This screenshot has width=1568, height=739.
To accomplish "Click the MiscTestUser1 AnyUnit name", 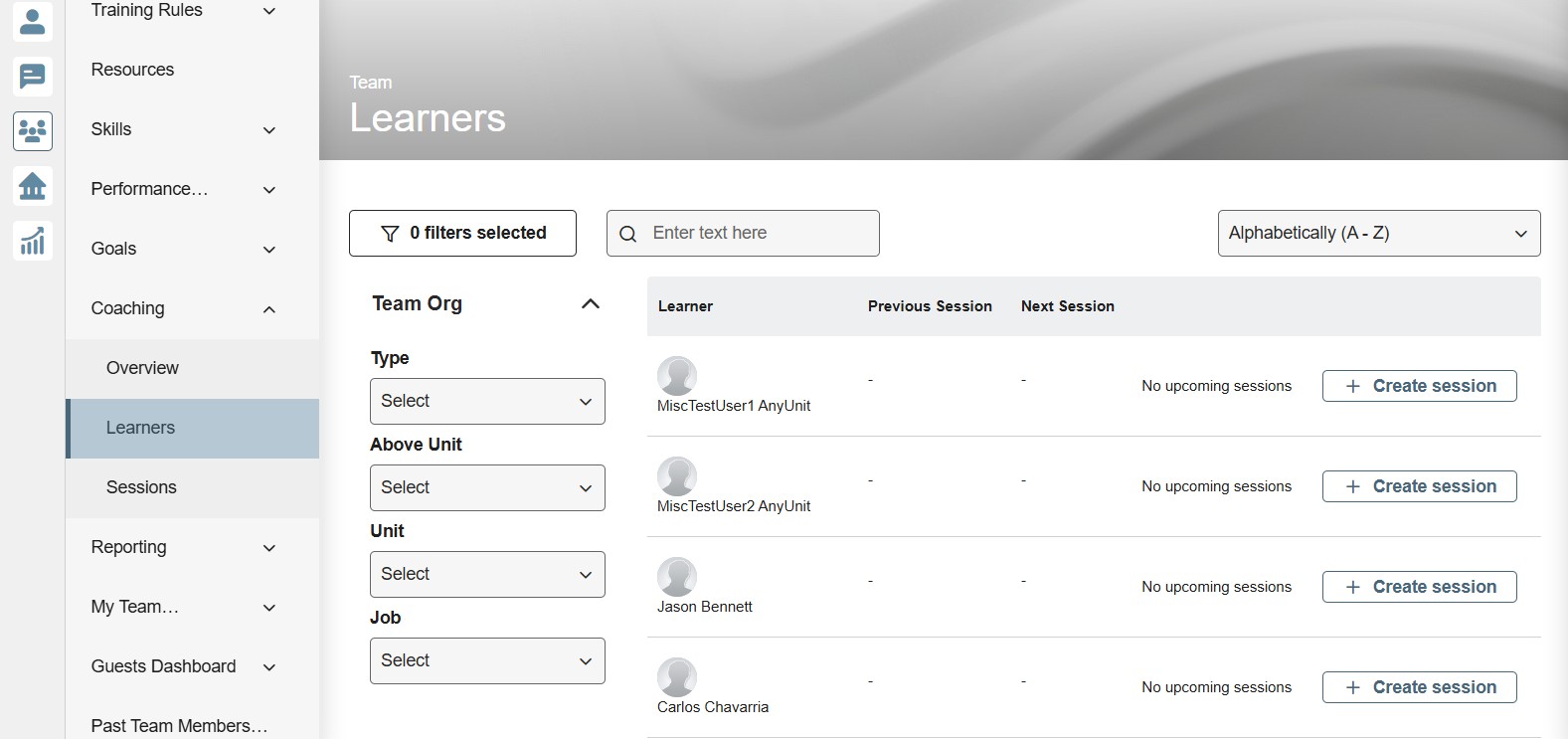I will [734, 406].
